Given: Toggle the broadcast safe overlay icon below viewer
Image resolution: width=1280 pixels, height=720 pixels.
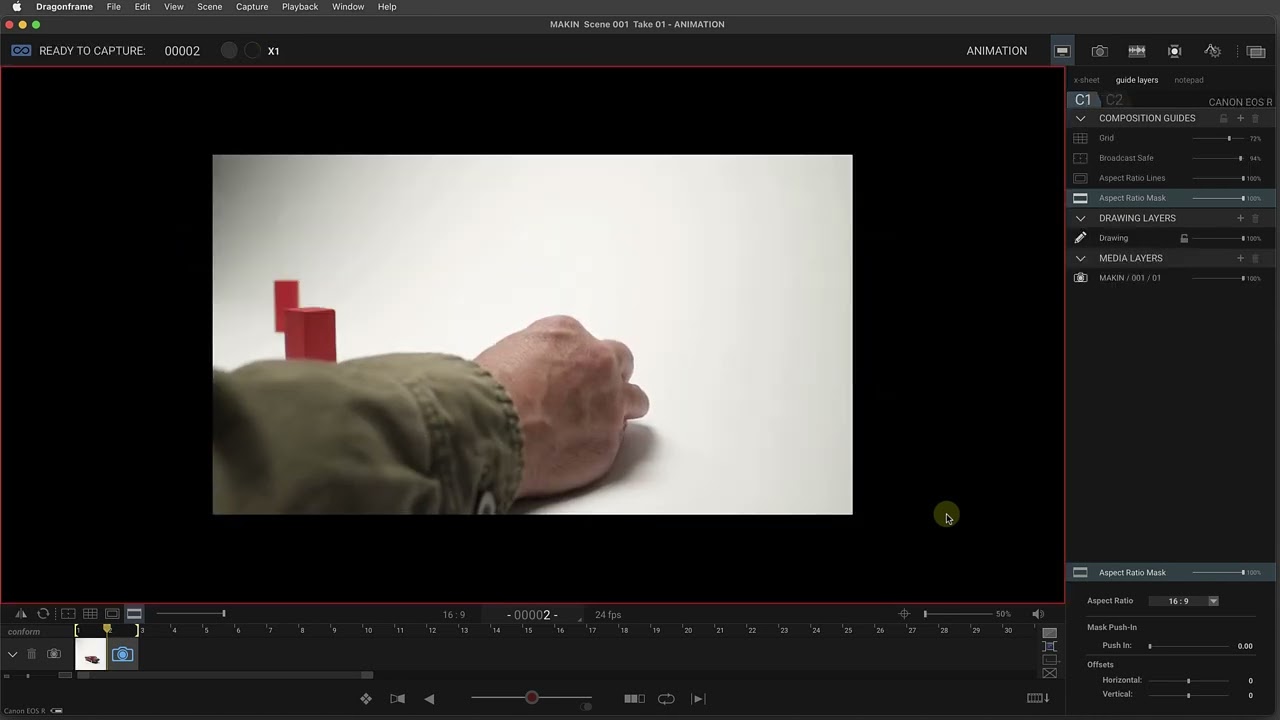Looking at the screenshot, I should point(68,614).
